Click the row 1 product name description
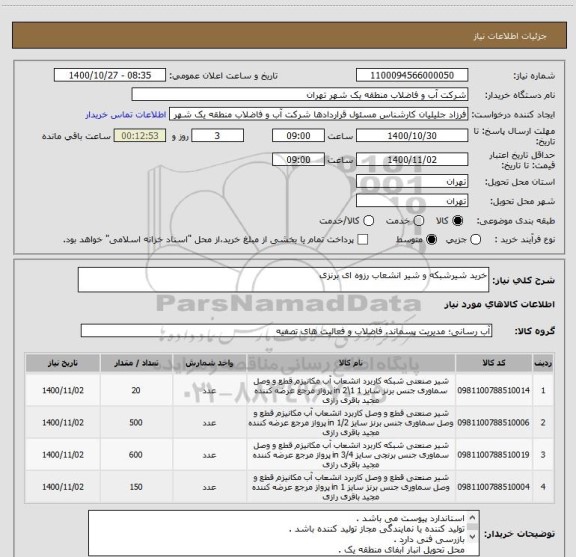This screenshot has width=576, height=557. 350,390
